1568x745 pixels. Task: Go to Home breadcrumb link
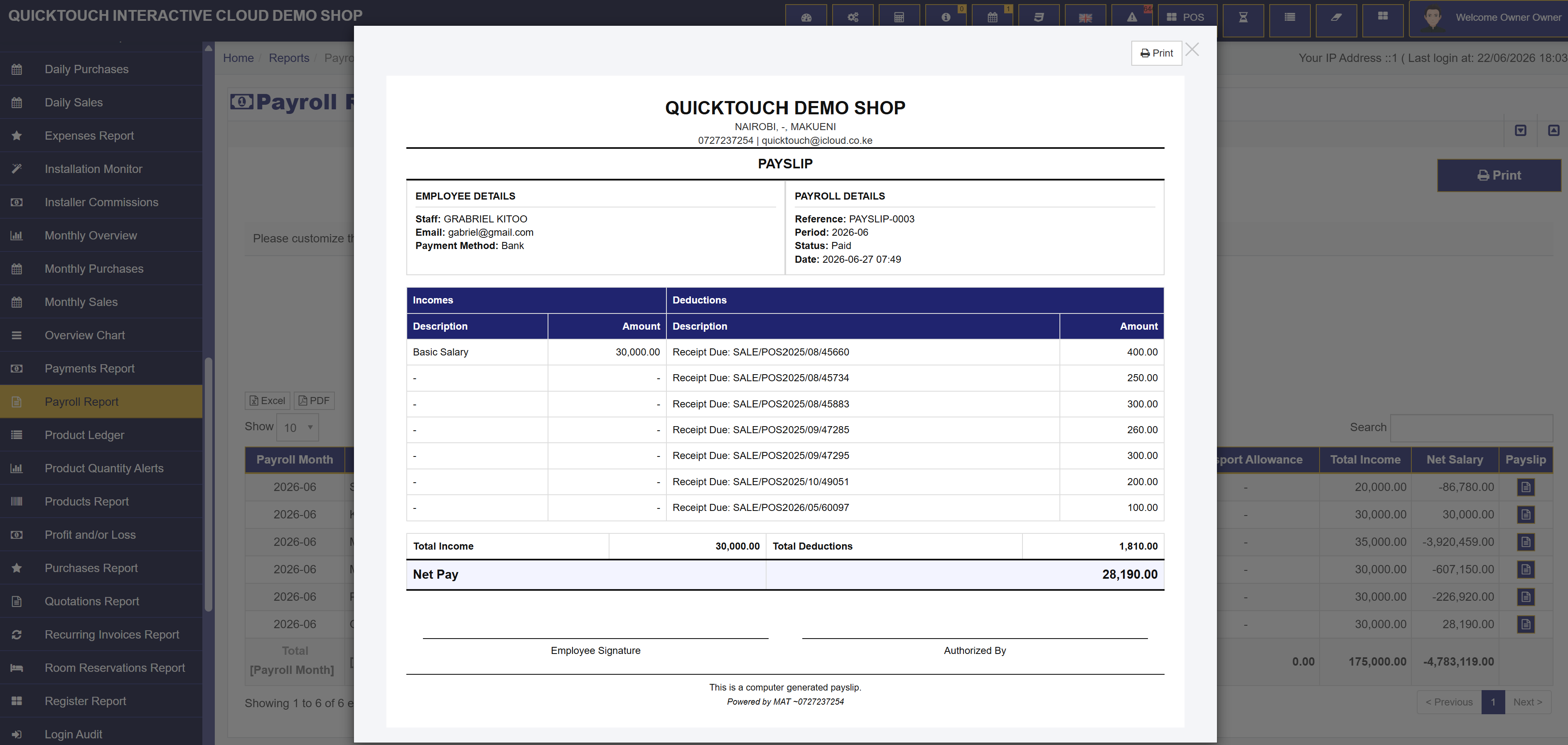coord(238,58)
